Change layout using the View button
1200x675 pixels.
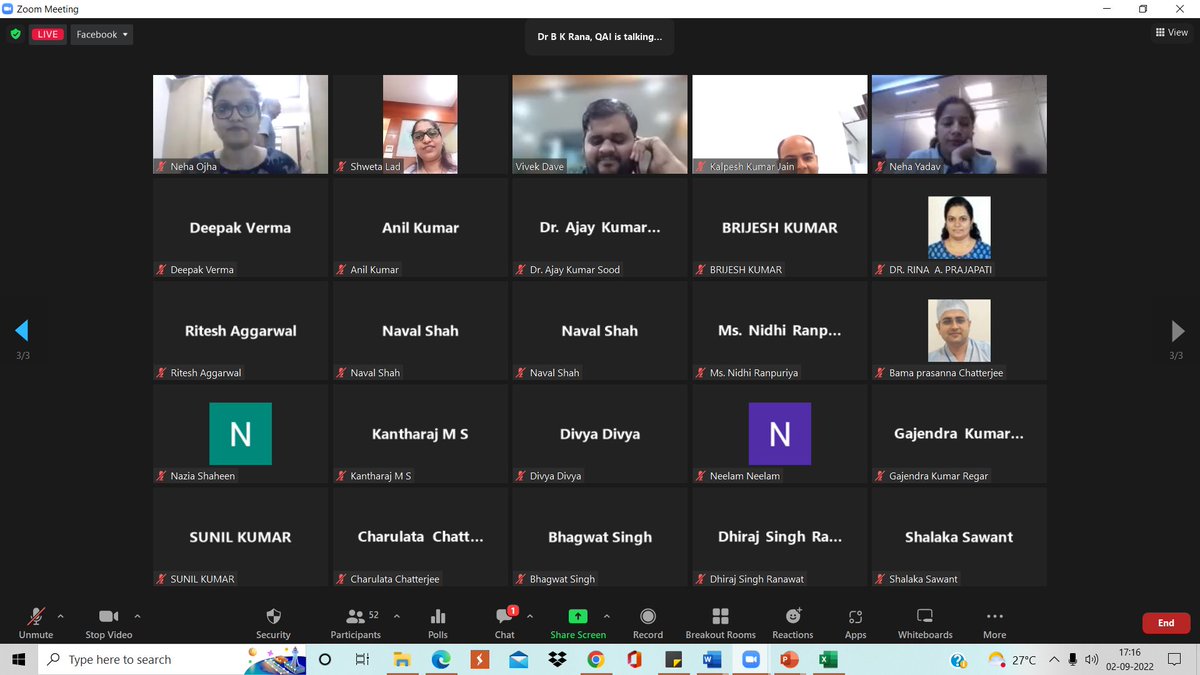[x=1171, y=32]
